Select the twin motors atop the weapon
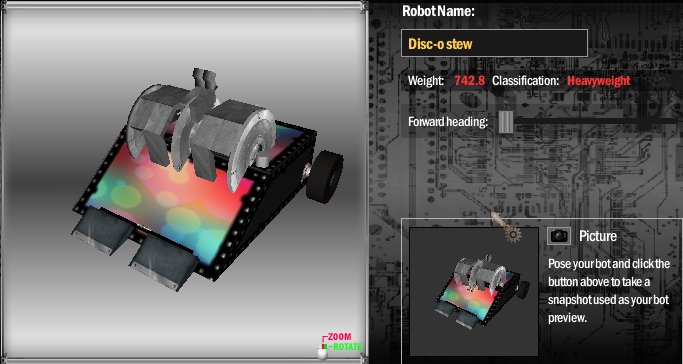Image resolution: width=683 pixels, height=364 pixels. coord(205,78)
